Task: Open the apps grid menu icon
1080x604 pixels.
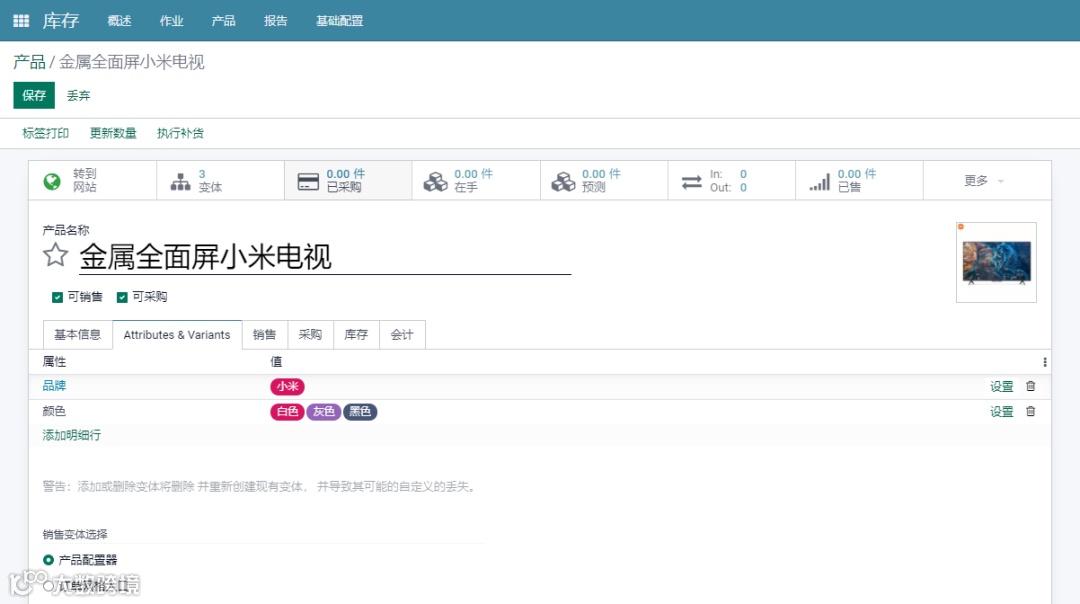Action: 21,21
